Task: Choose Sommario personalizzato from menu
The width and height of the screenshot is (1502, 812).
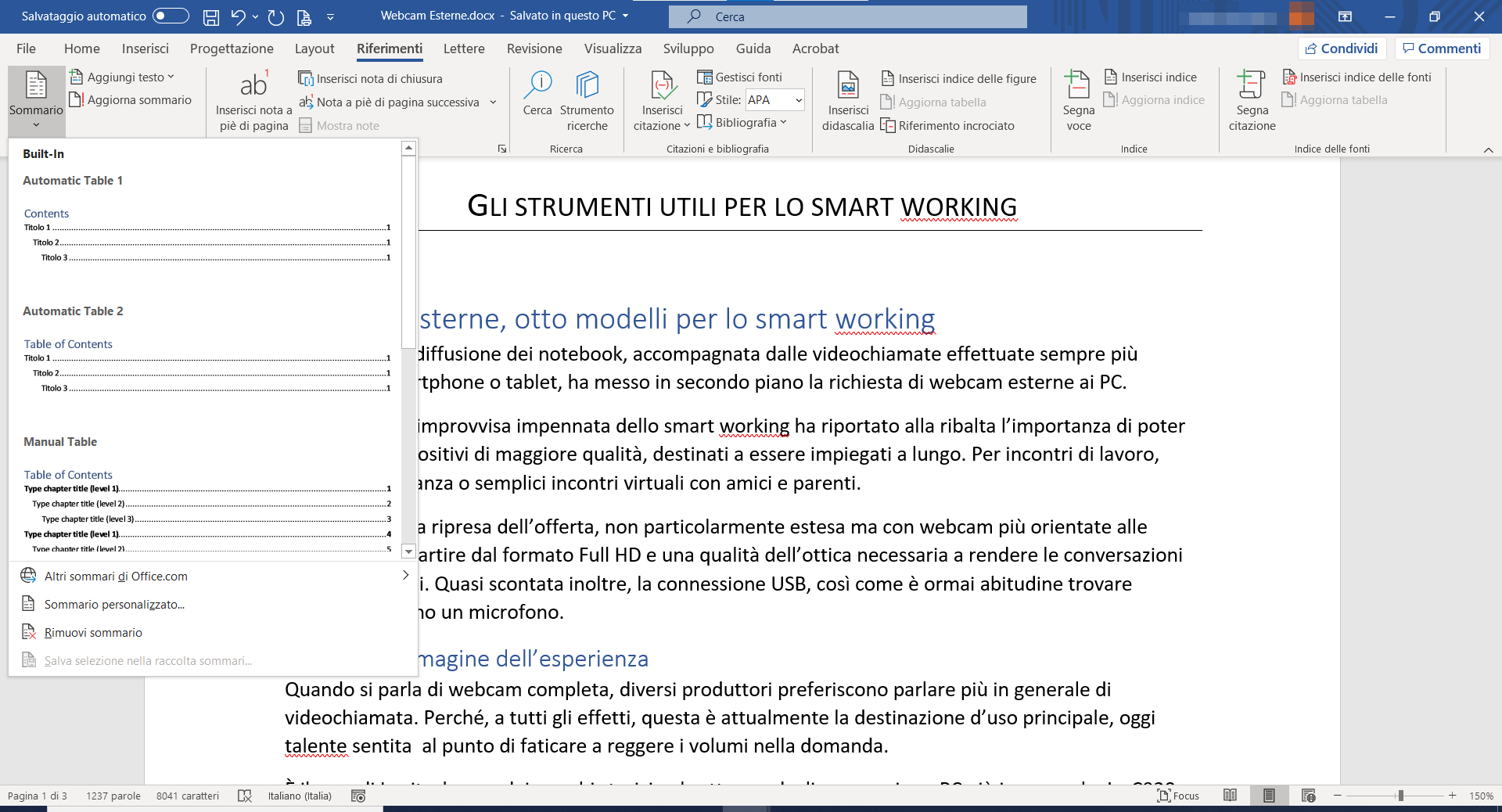Action: (114, 605)
